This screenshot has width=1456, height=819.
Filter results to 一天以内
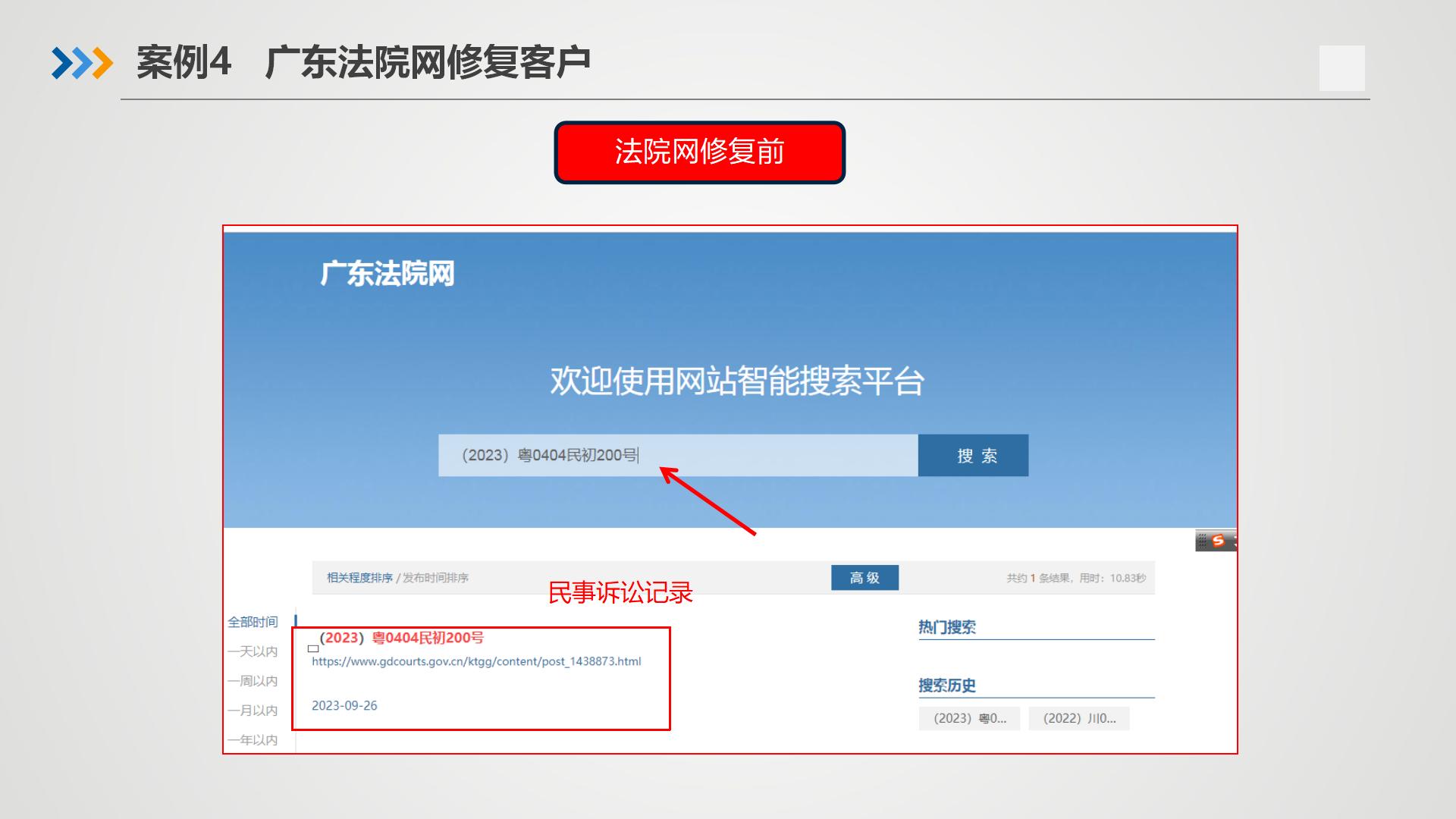coord(253,651)
